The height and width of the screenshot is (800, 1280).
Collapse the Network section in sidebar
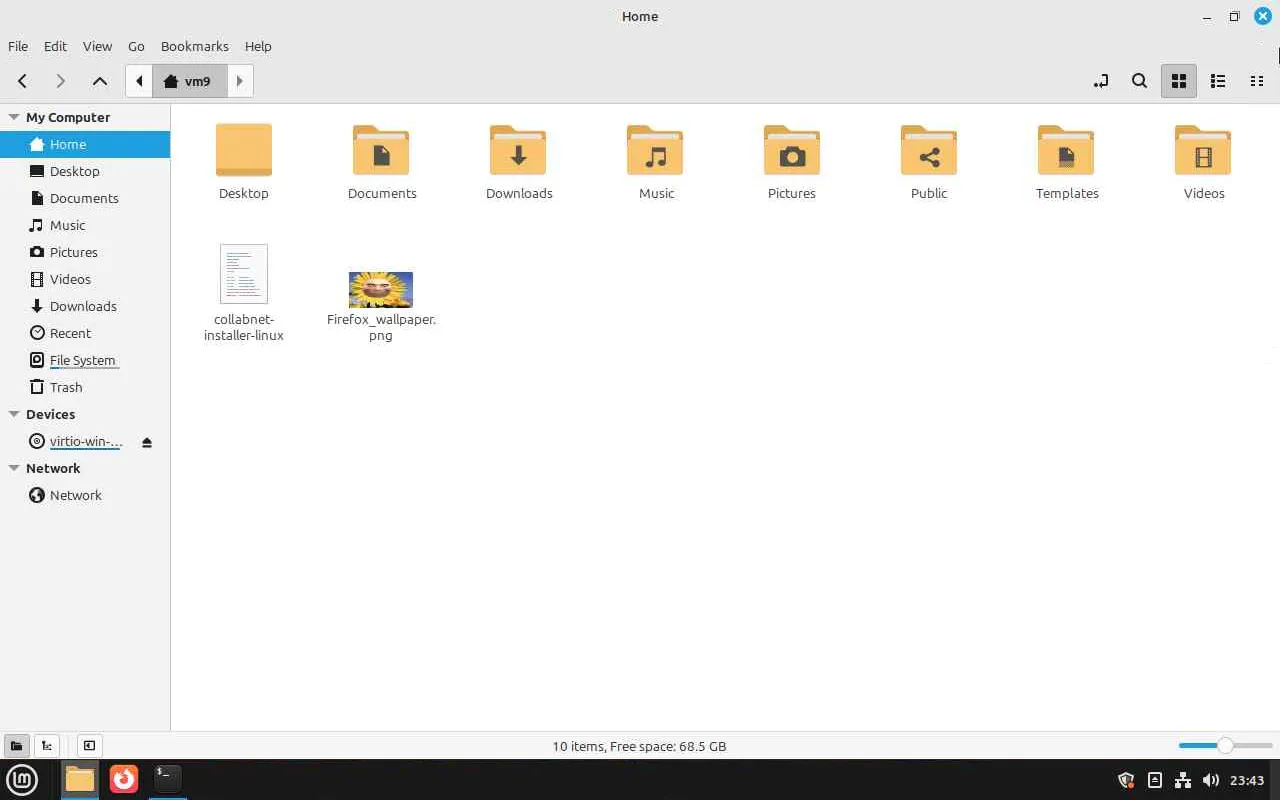tap(14, 468)
